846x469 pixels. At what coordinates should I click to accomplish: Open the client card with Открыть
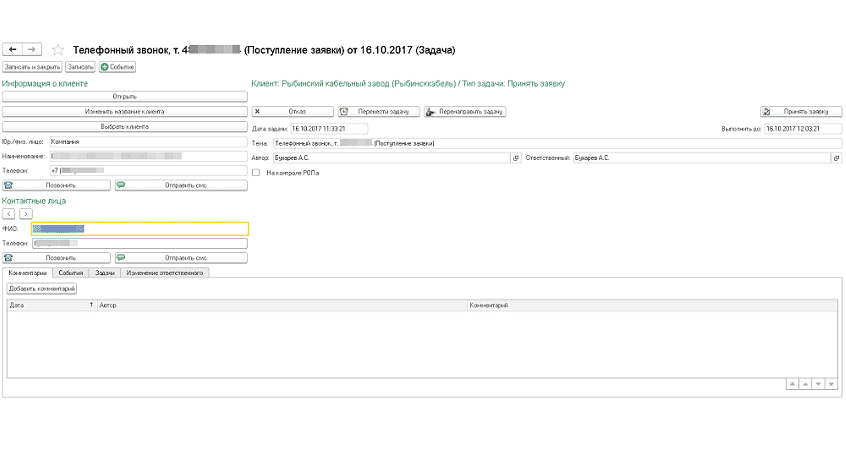125,97
